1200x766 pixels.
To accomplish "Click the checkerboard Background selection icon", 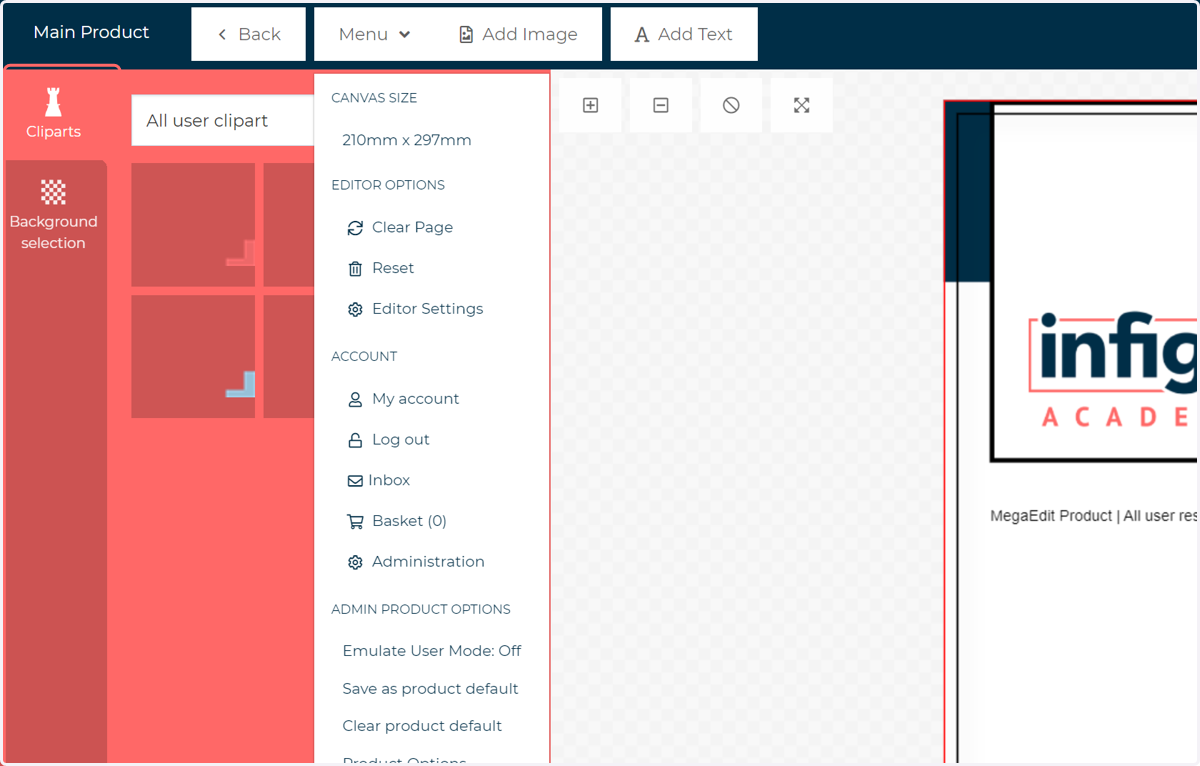I will pos(53,192).
